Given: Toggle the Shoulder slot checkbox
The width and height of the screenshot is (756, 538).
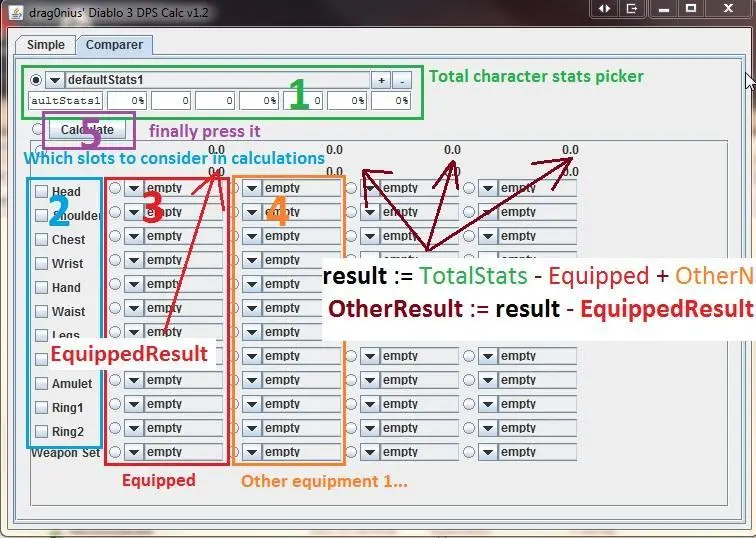Looking at the screenshot, I should click(41, 215).
